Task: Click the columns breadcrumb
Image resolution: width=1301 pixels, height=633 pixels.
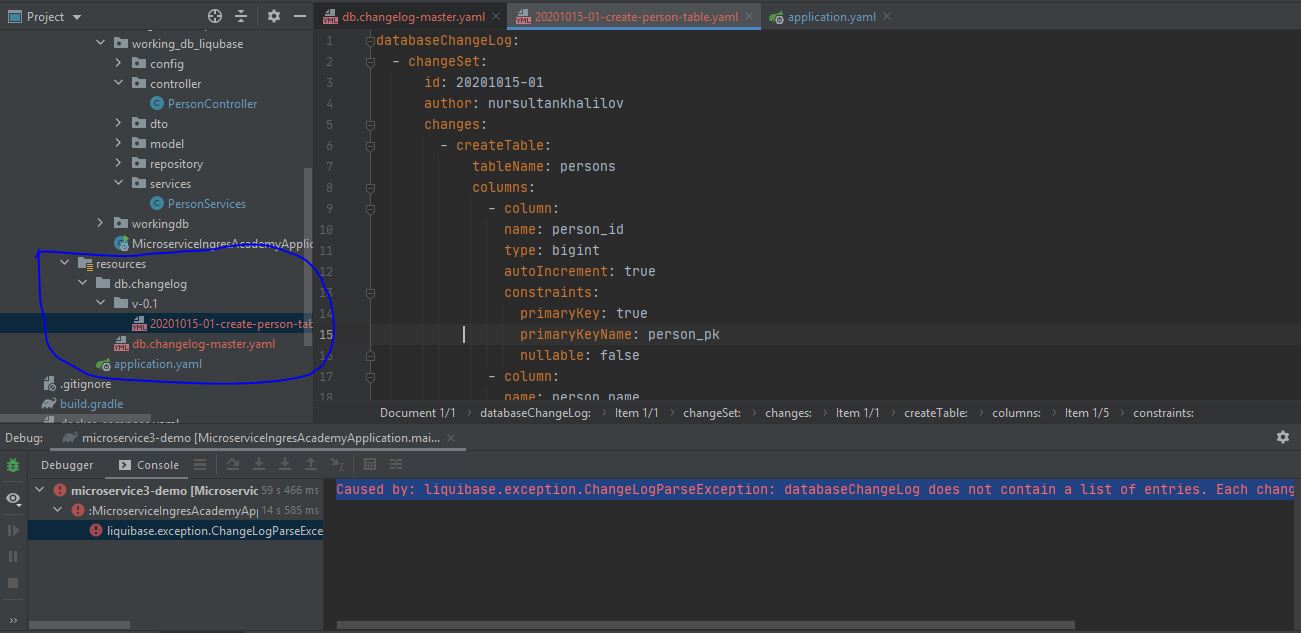Action: (x=1016, y=413)
